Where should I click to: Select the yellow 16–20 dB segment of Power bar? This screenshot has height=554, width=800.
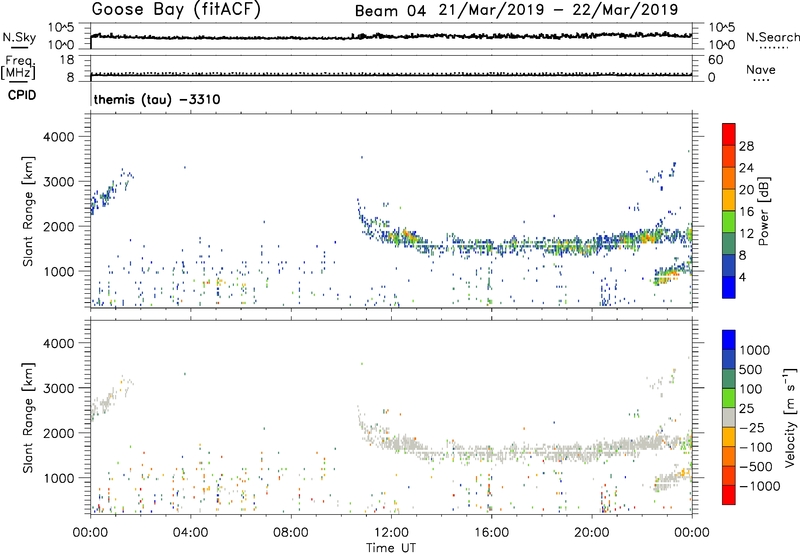[x=729, y=200]
